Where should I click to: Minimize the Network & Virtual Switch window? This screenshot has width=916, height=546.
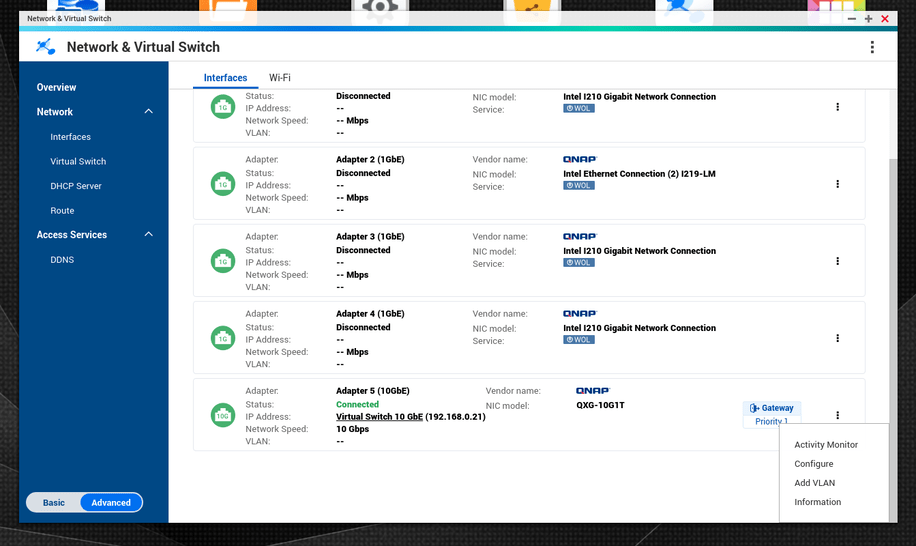point(852,19)
